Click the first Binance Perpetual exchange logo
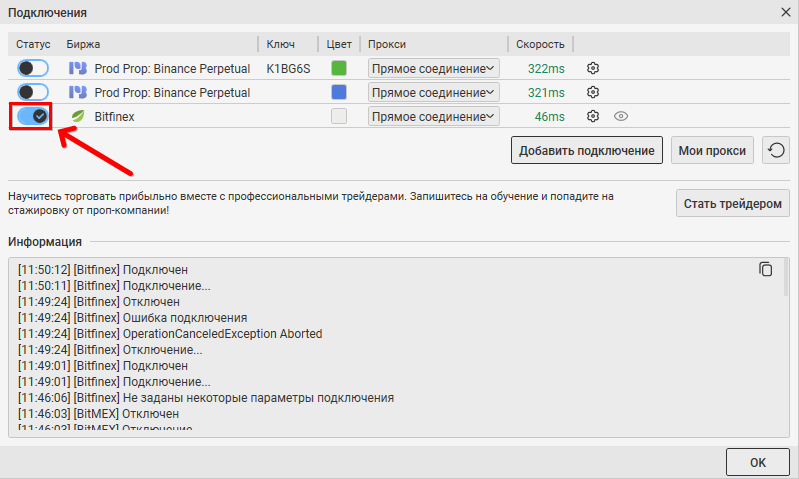 coord(77,68)
